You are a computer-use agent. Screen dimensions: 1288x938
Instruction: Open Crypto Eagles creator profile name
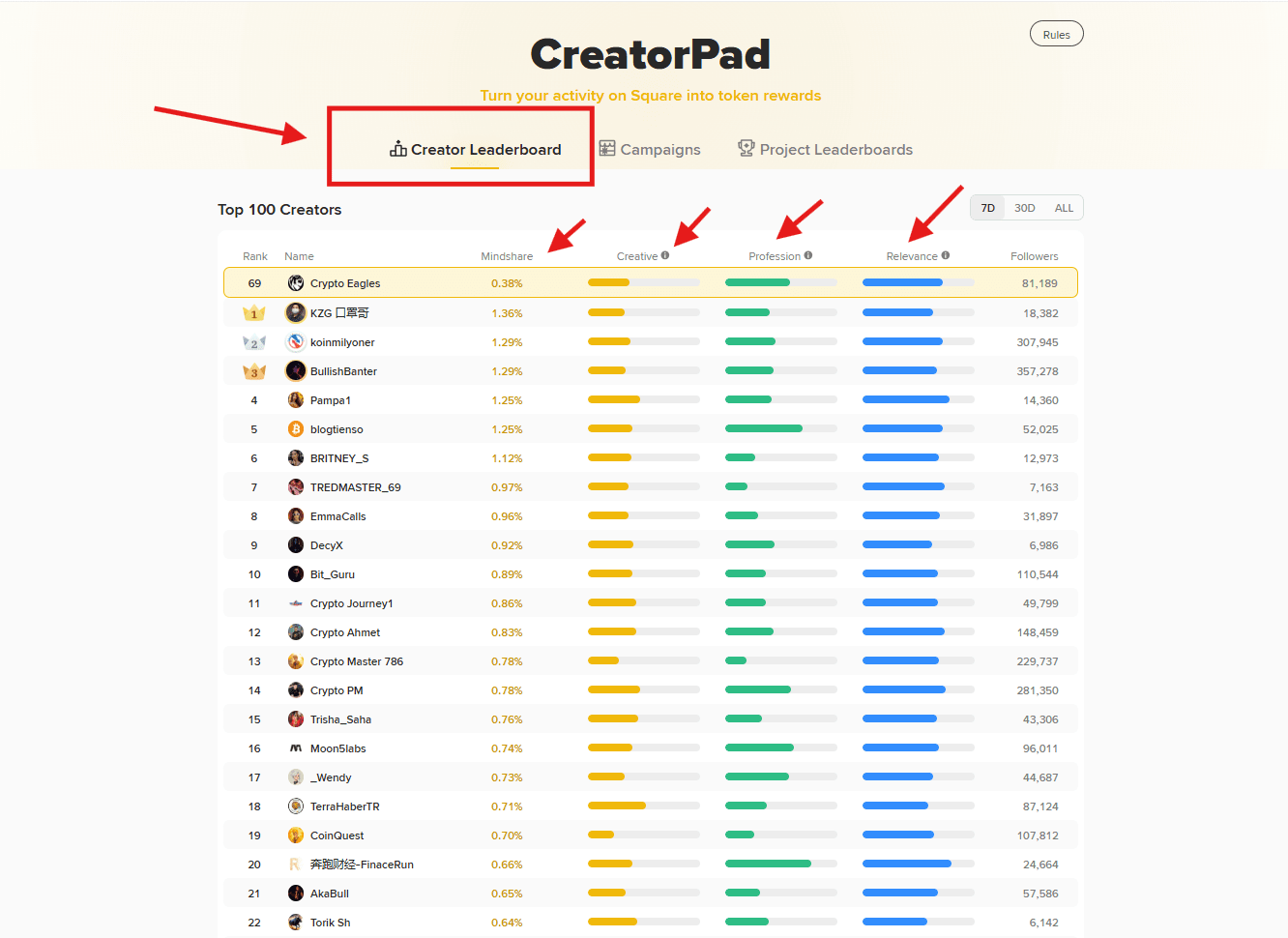click(x=345, y=283)
